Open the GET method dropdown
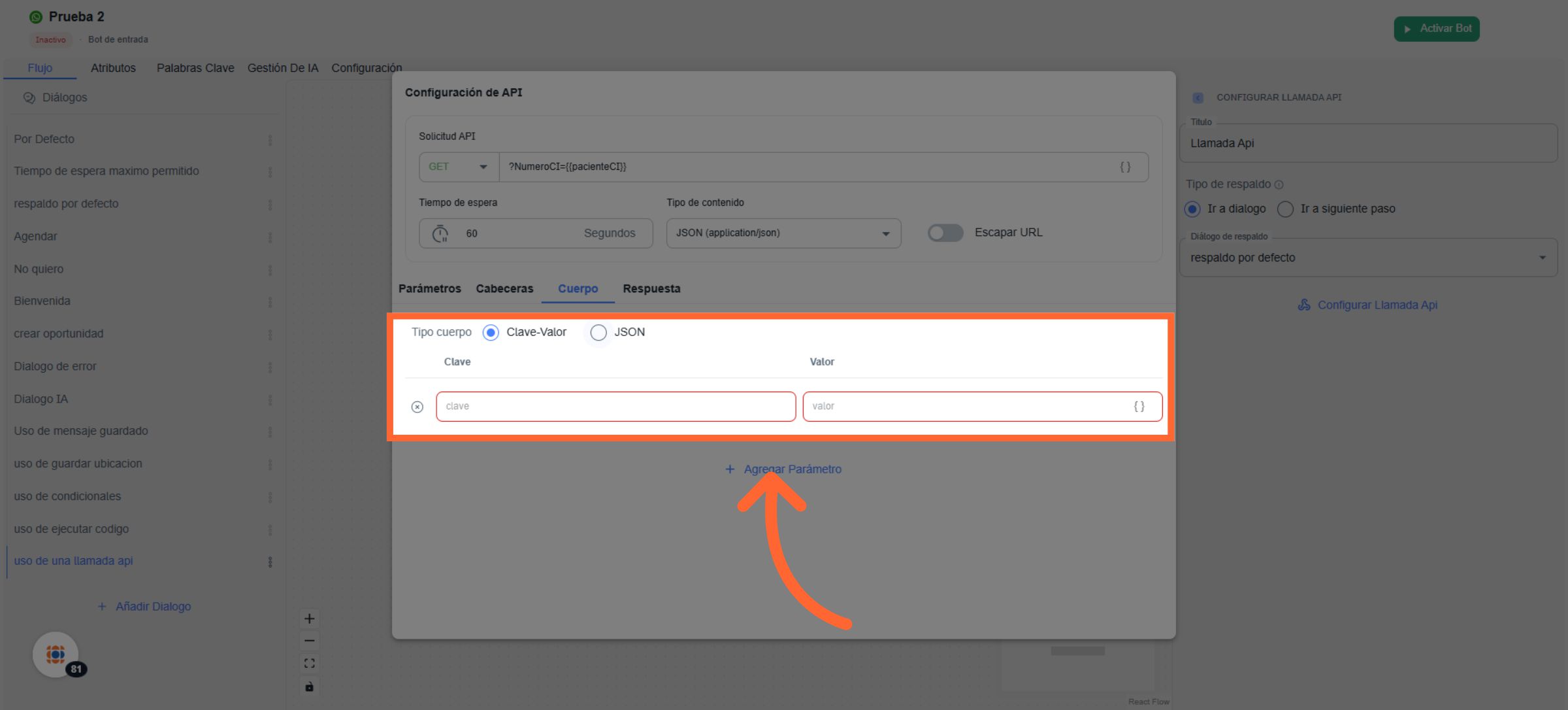1568x710 pixels. pos(459,167)
